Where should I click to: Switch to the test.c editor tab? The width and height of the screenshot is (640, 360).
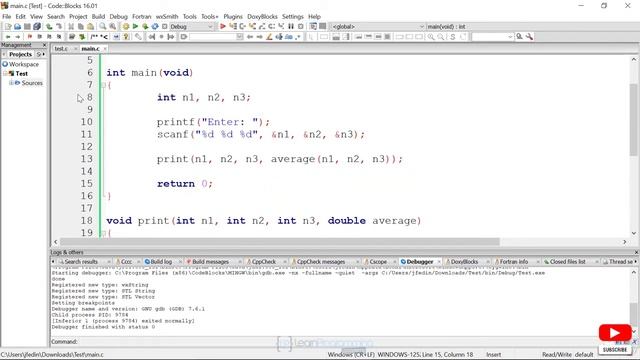tap(61, 49)
